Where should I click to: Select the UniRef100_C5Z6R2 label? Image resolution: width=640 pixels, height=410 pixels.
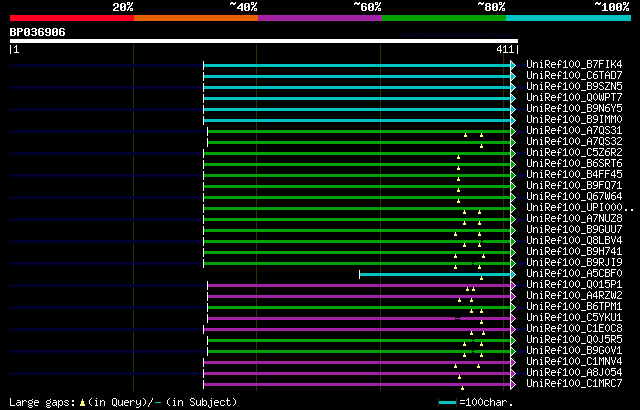tap(574, 153)
